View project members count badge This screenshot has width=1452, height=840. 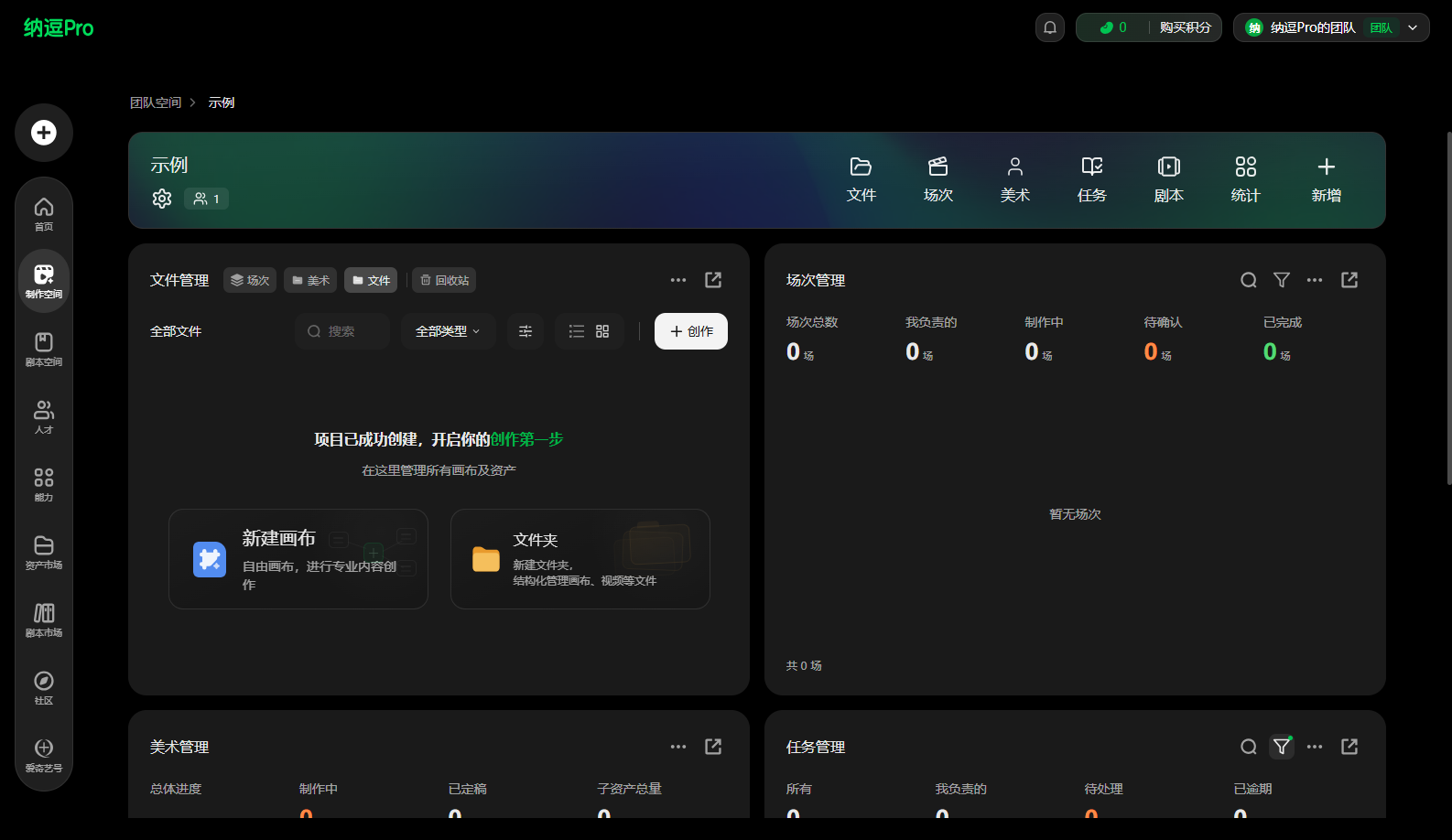click(207, 199)
